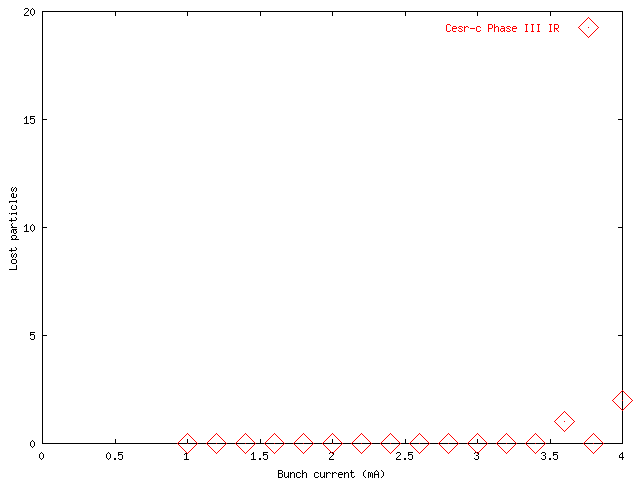Screen dimensions: 640x480
Task: Click the diamond marker in the legend
Action: click(x=588, y=28)
